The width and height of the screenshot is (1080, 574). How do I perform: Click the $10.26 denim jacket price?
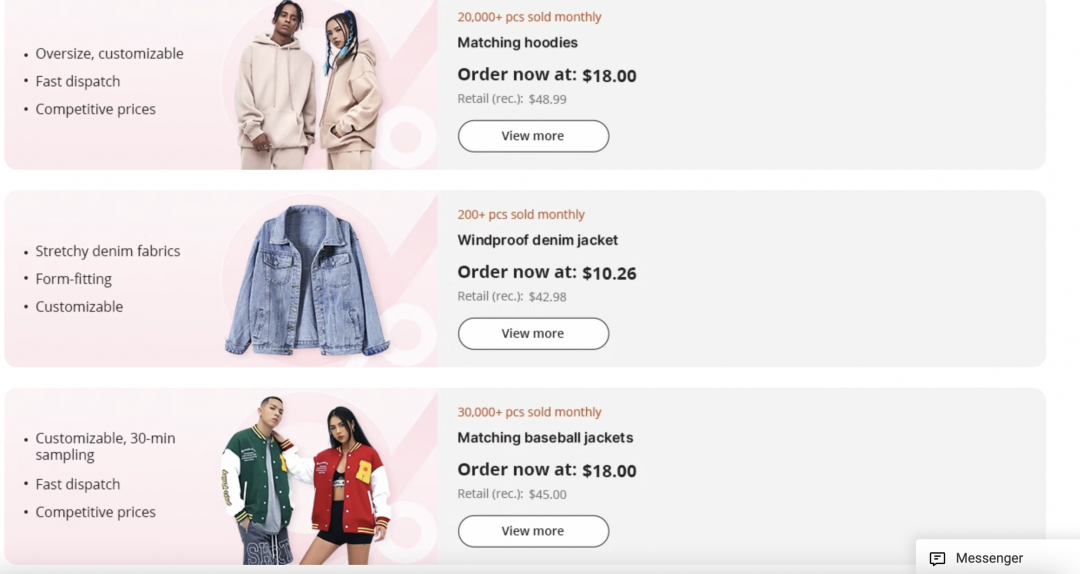point(609,274)
